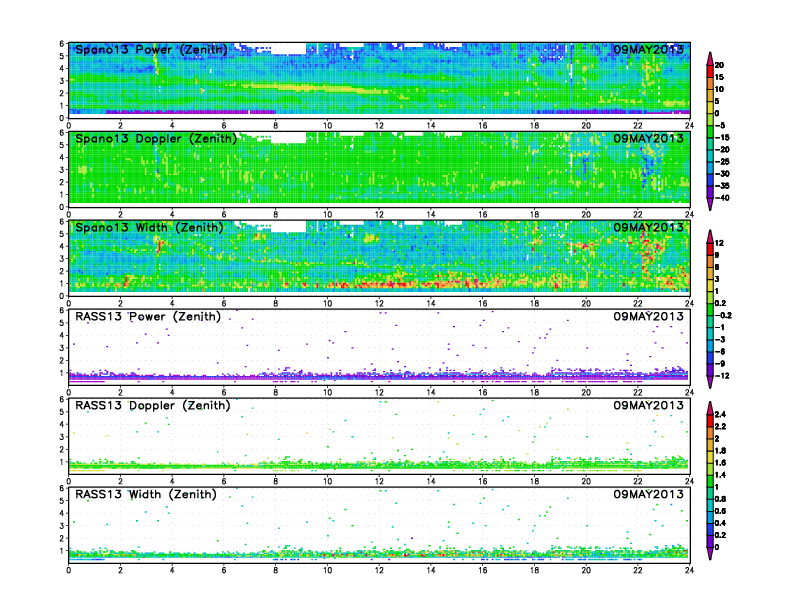
Task: Click the red segment of the top colorbar
Action: pyautogui.click(x=710, y=71)
